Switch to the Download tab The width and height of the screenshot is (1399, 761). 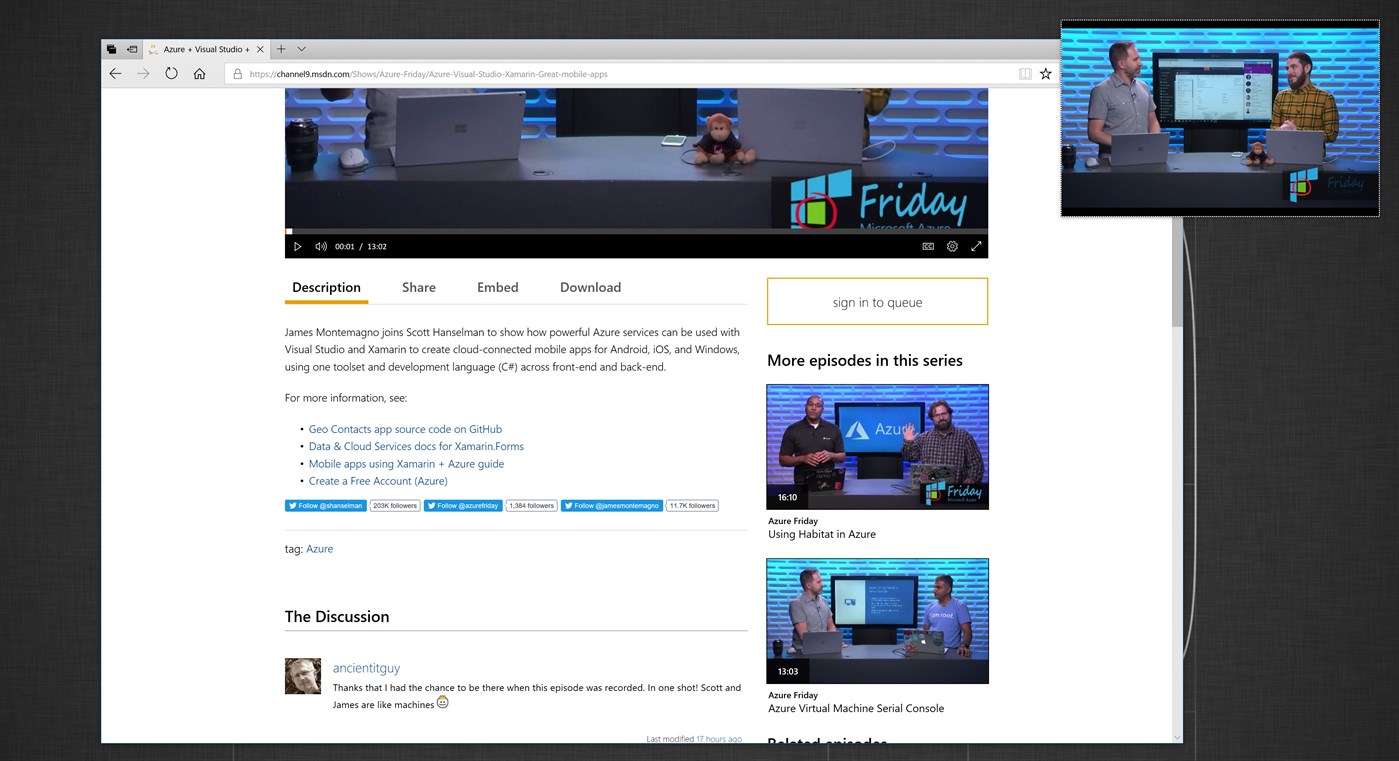click(x=590, y=287)
